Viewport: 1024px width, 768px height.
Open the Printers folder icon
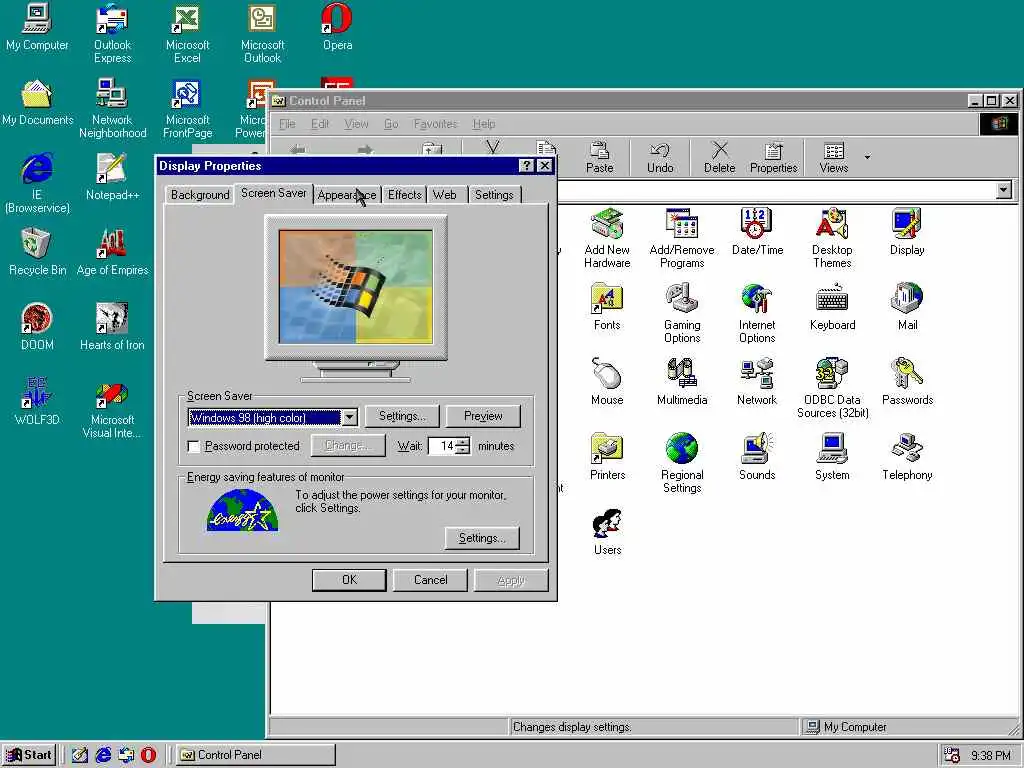click(607, 456)
